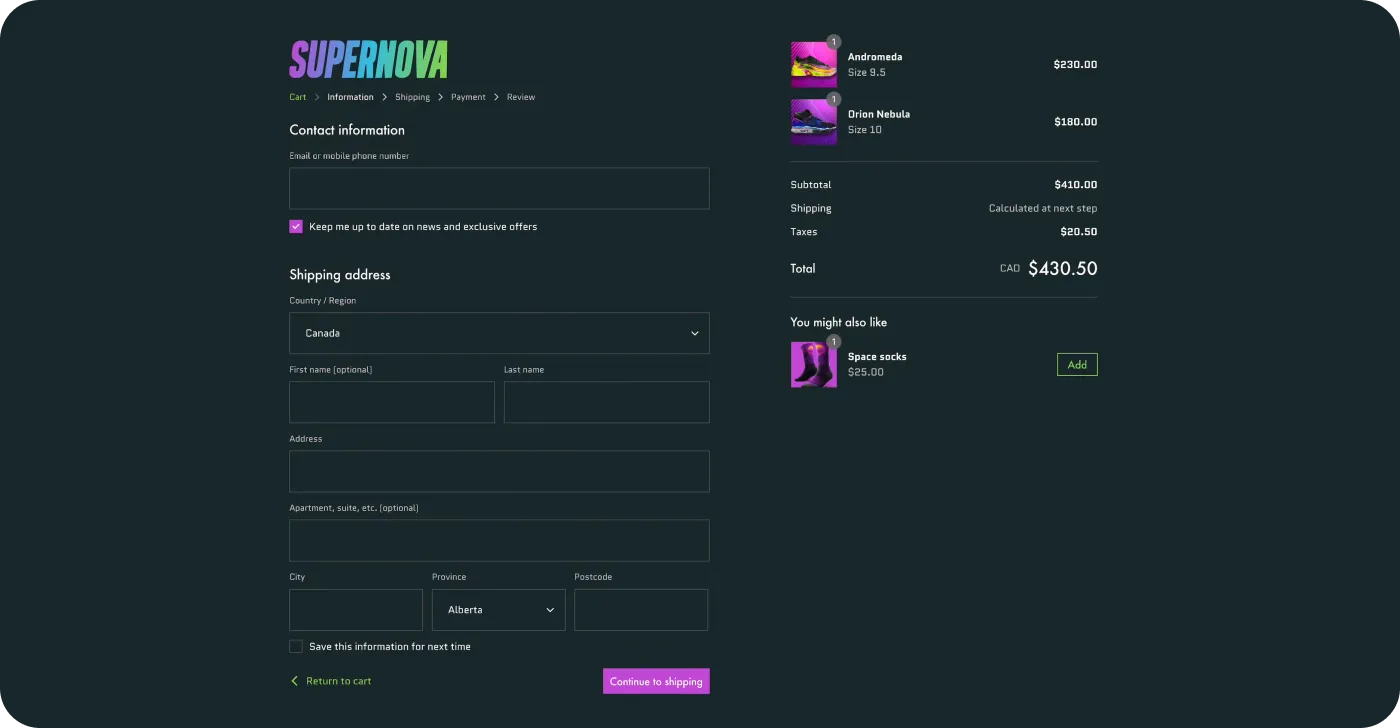Select Shipping in the breadcrumb navigation
Viewport: 1400px width, 728px height.
(x=412, y=97)
